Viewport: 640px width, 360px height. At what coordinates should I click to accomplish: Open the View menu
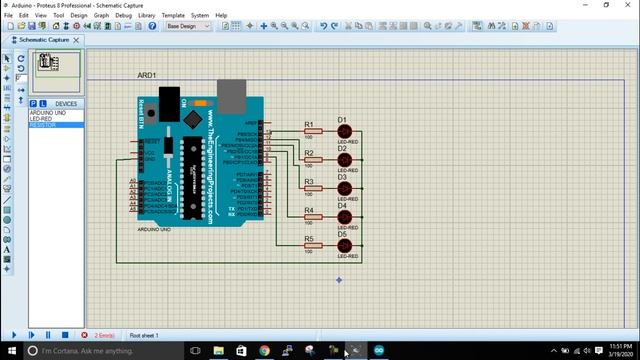pyautogui.click(x=40, y=15)
